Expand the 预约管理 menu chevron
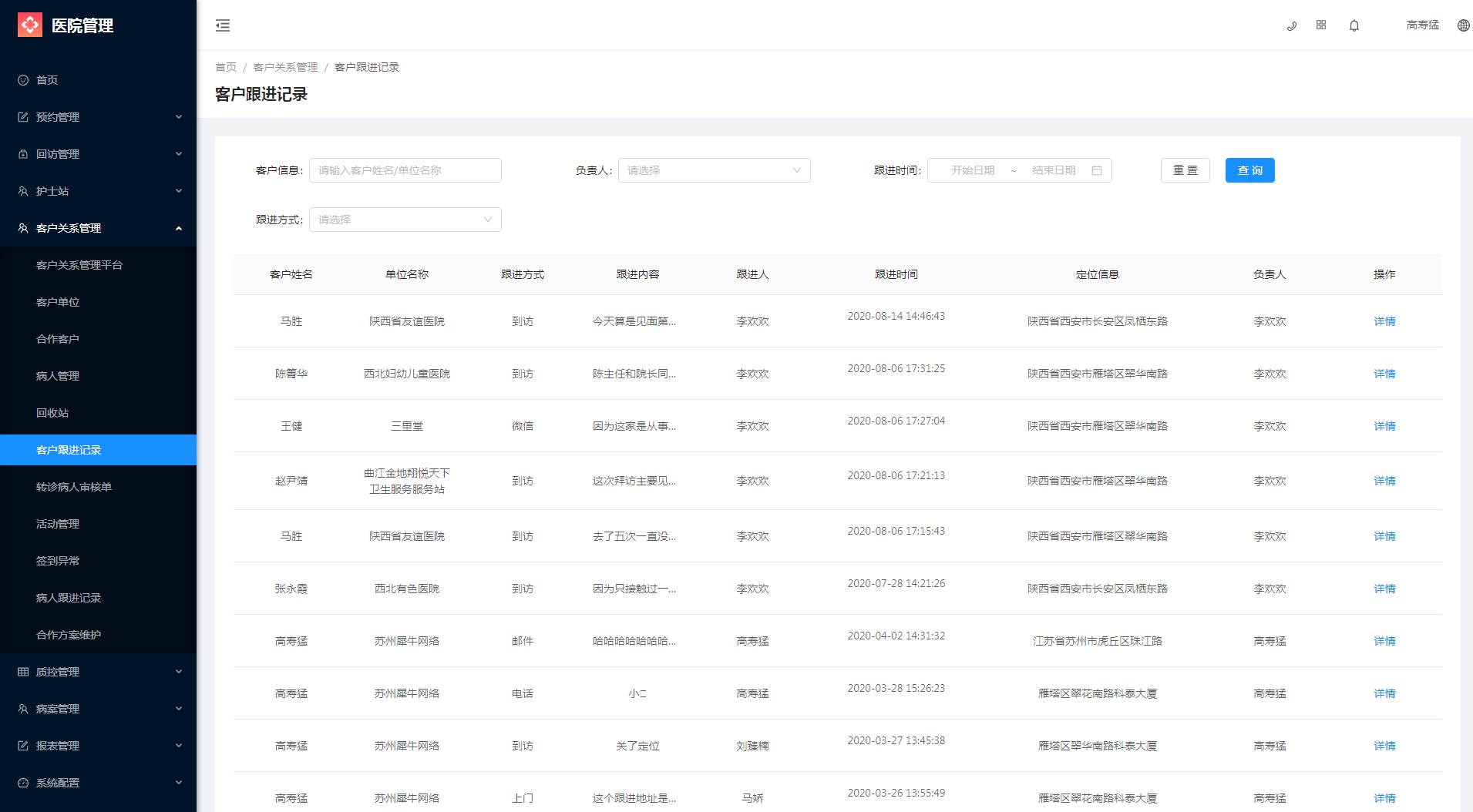The height and width of the screenshot is (812, 1473). [179, 117]
